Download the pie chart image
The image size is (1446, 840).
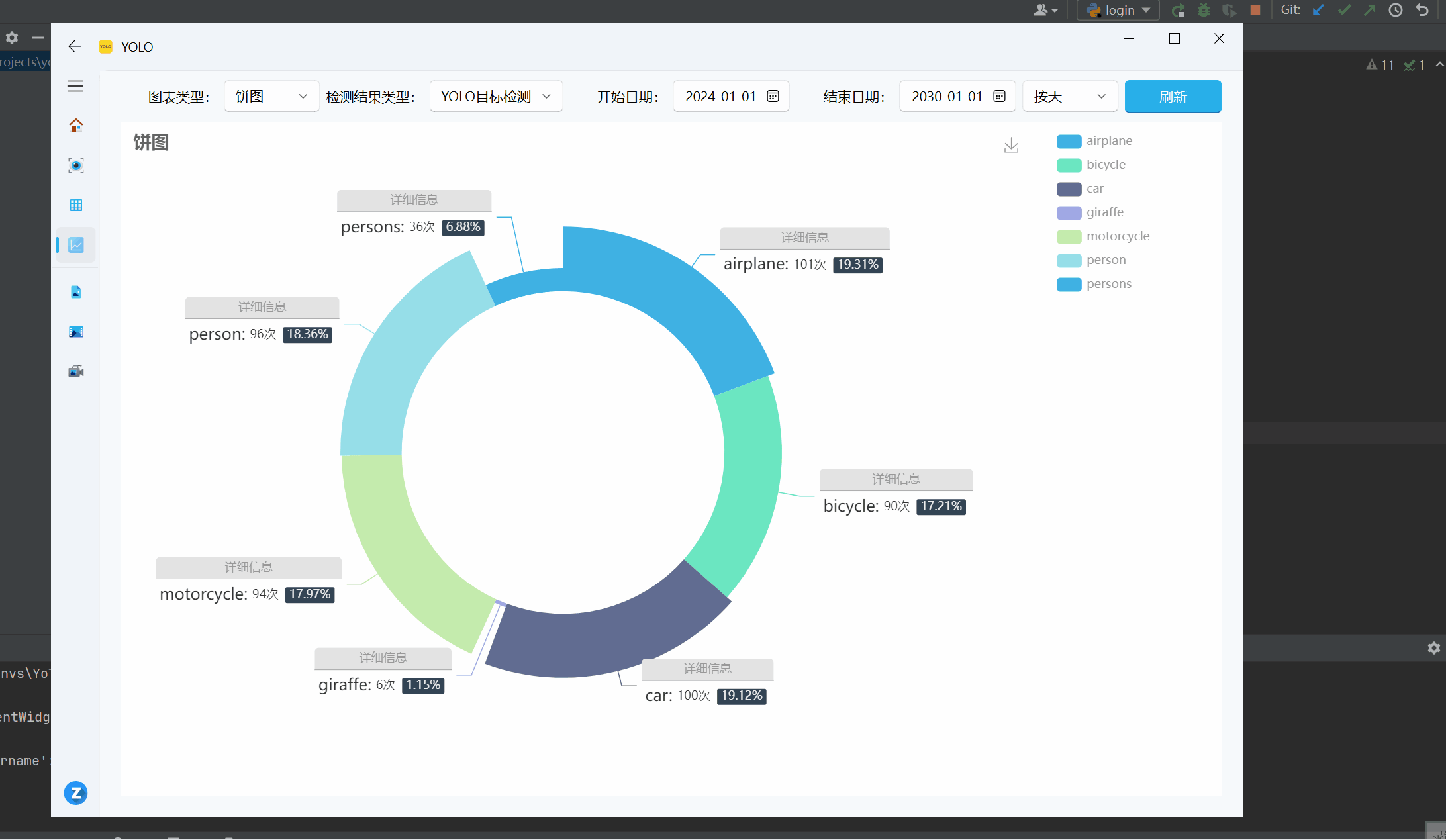1011,146
